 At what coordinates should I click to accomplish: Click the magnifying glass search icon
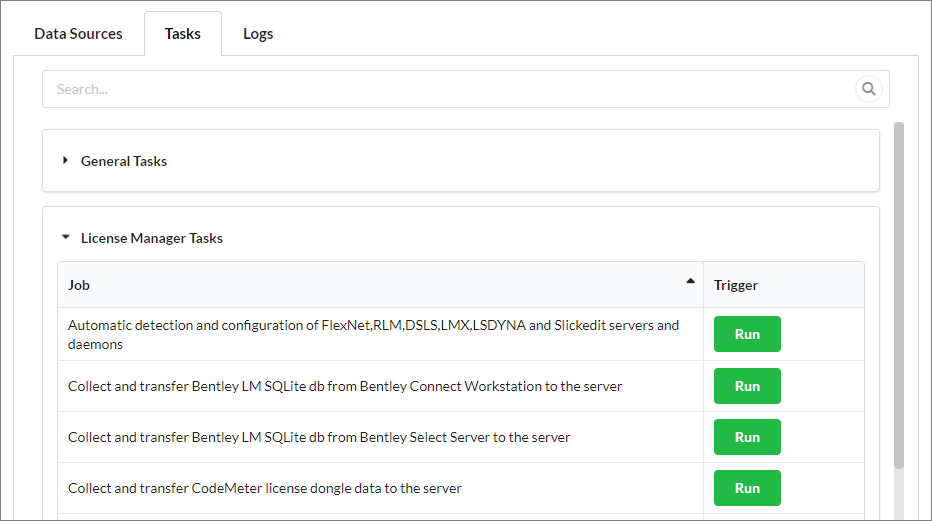click(868, 89)
